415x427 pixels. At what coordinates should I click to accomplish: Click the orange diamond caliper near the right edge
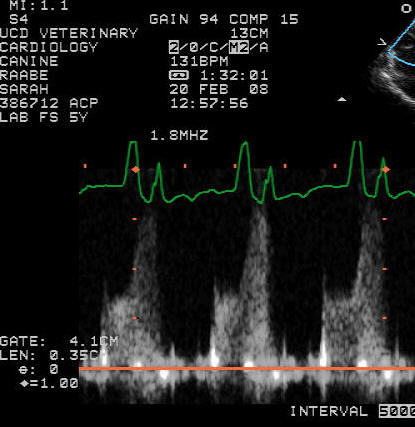386,169
